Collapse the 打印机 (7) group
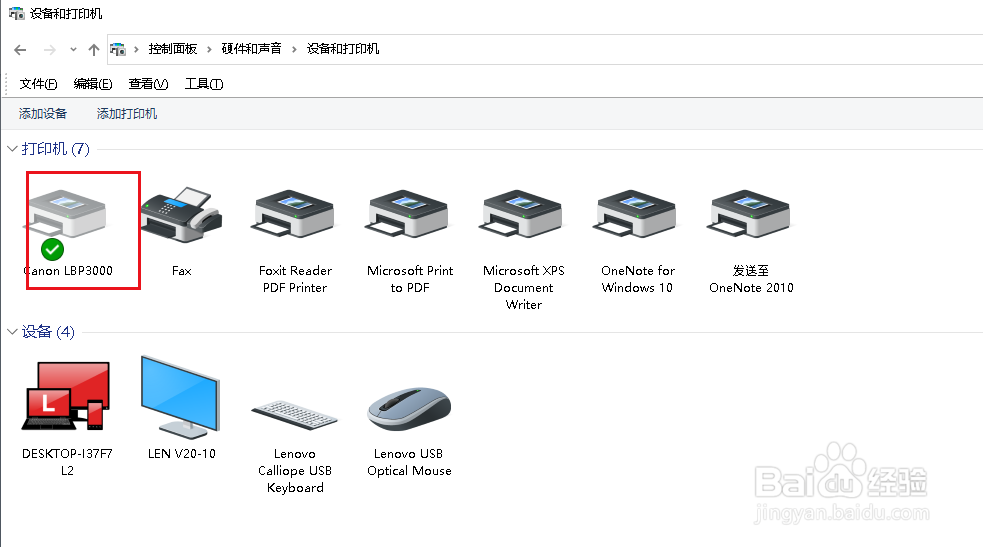This screenshot has height=547, width=983. pyautogui.click(x=12, y=148)
